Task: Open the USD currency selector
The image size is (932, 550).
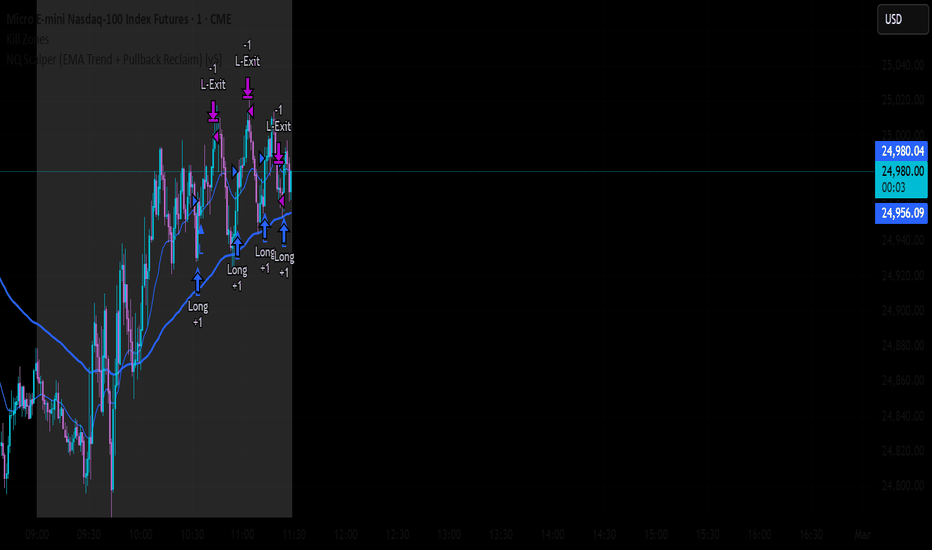Action: 891,19
